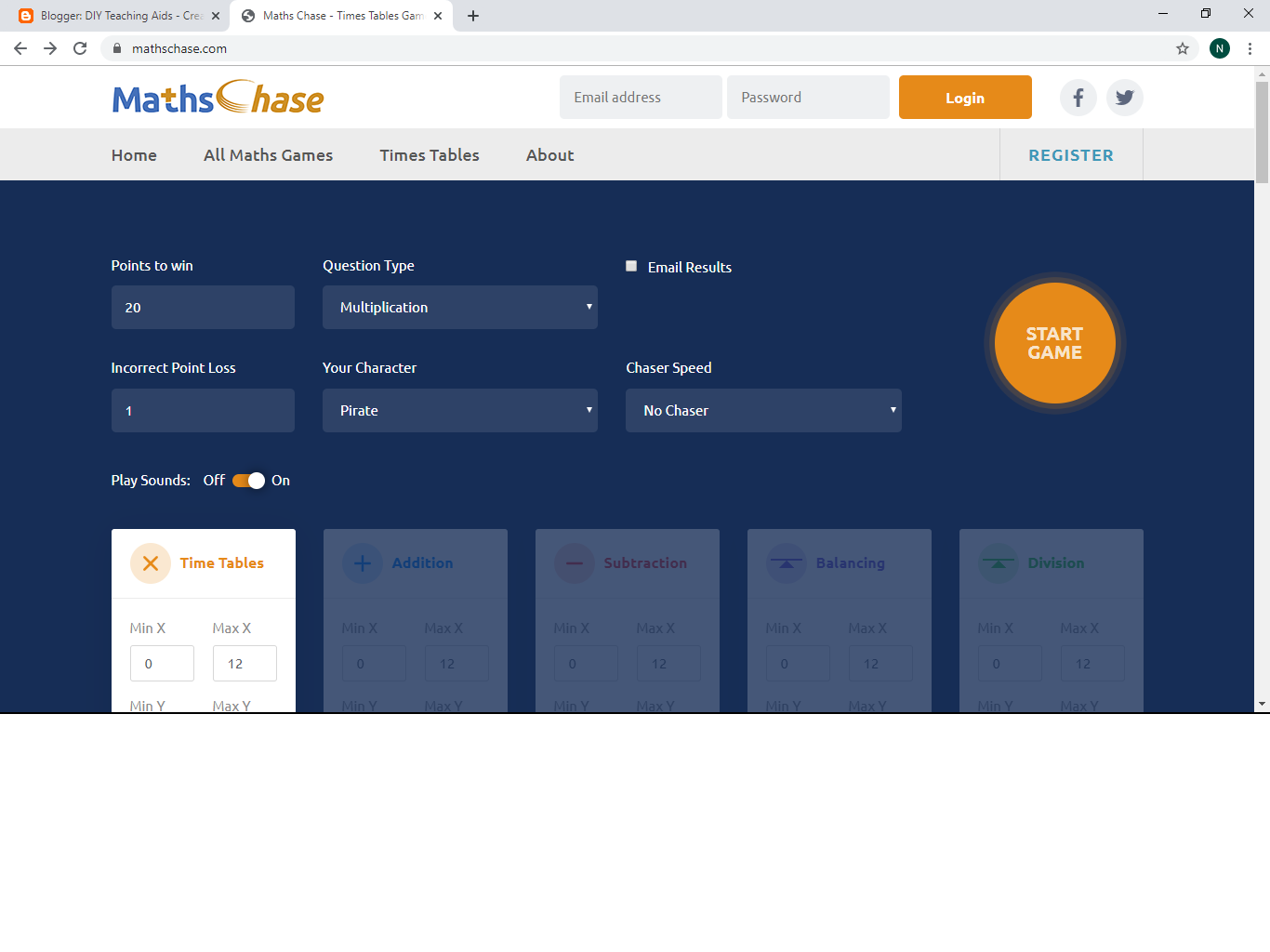Viewport: 1270px width, 952px height.
Task: Open All Maths Games menu
Action: 268,155
